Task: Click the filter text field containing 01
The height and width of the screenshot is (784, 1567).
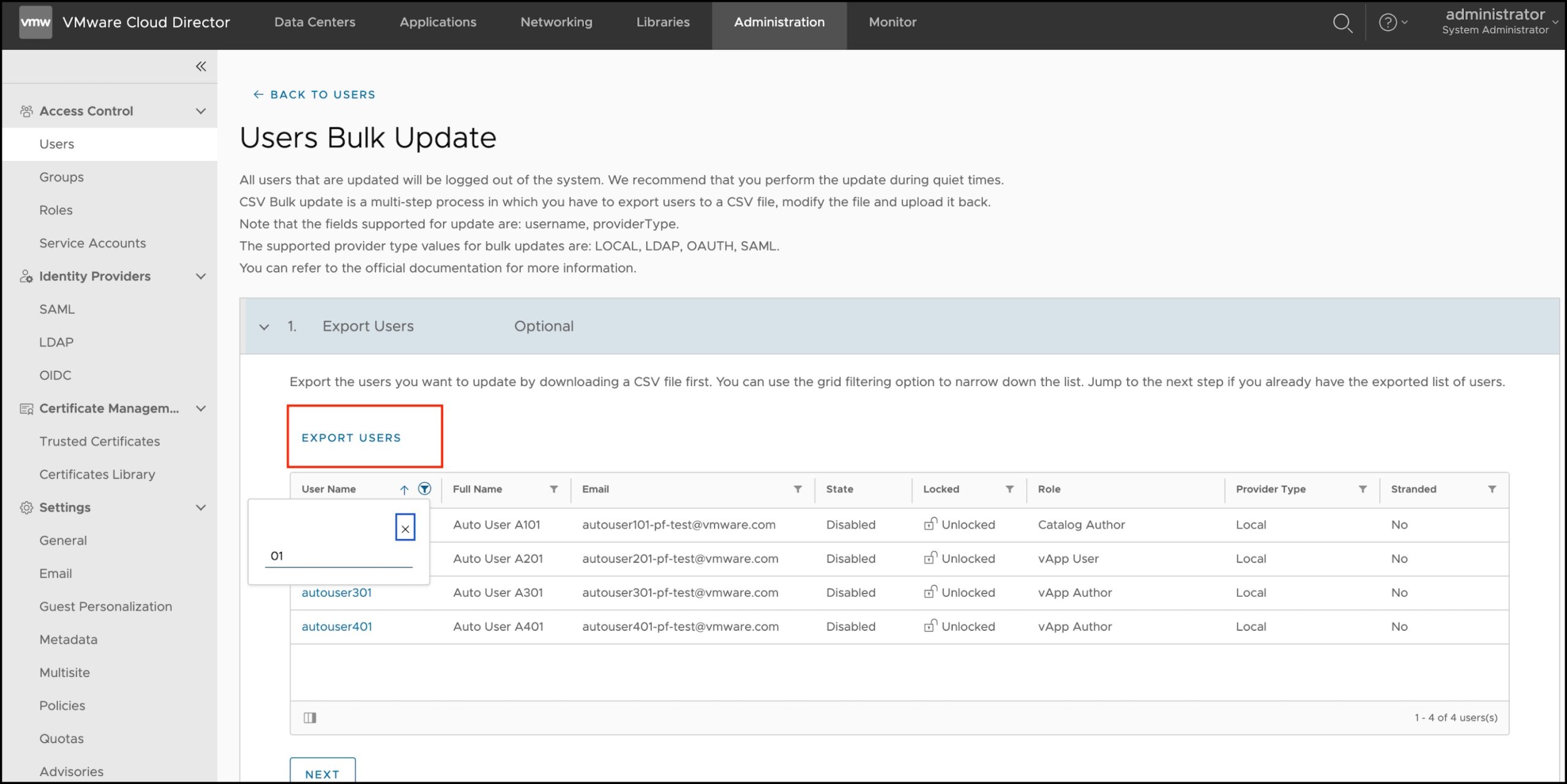Action: [338, 556]
